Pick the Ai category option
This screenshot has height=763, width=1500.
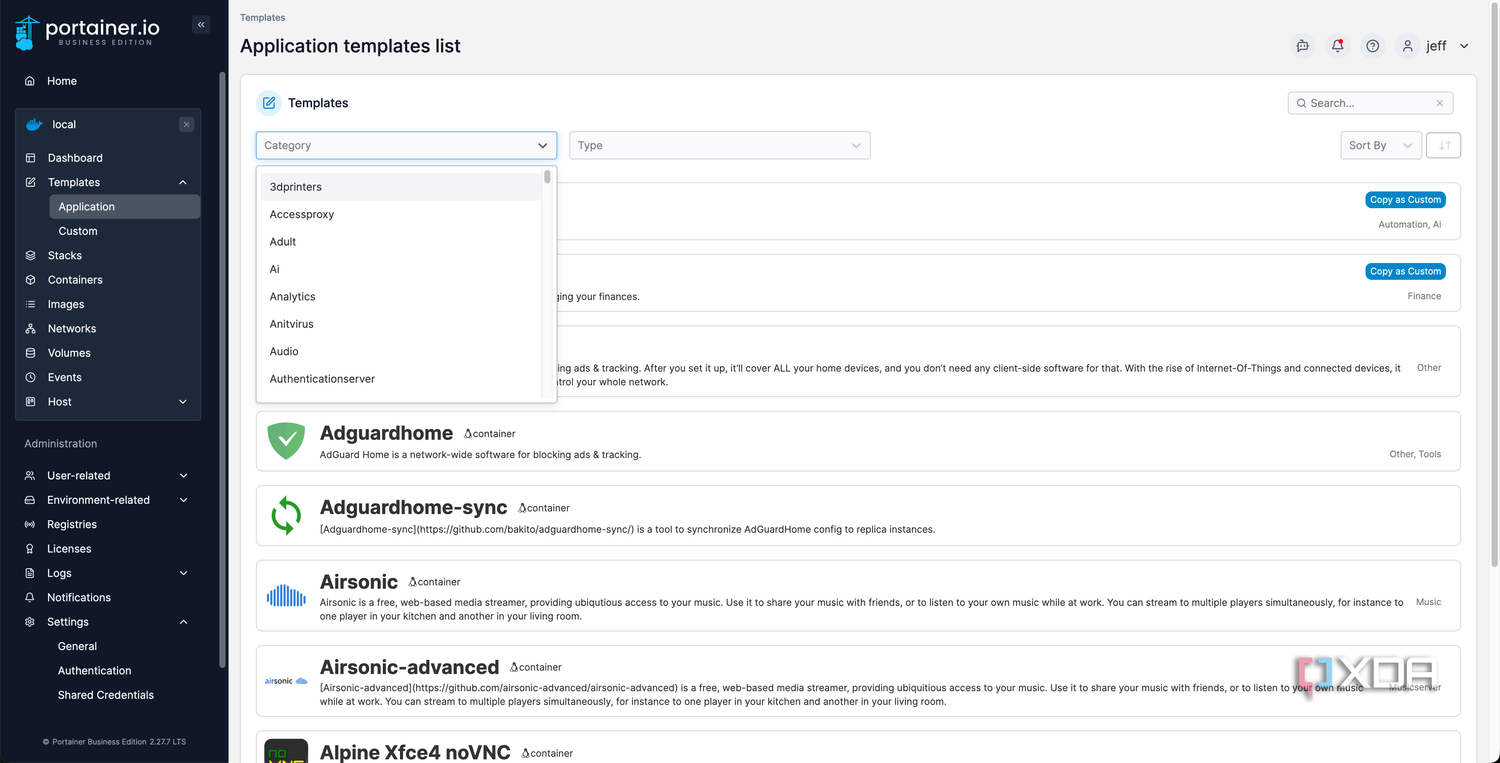point(401,269)
